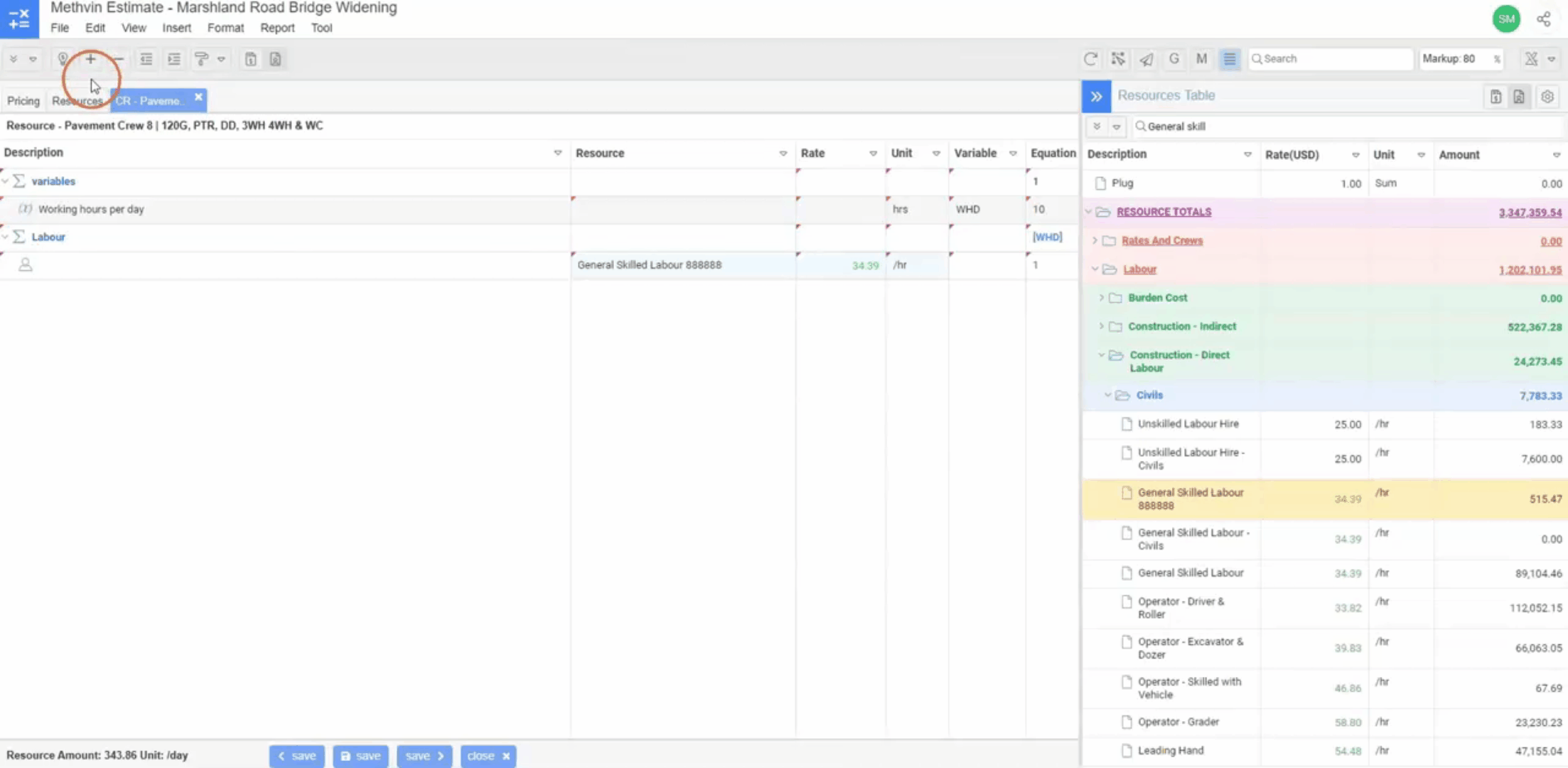Click the paint roller format icon

tap(202, 59)
